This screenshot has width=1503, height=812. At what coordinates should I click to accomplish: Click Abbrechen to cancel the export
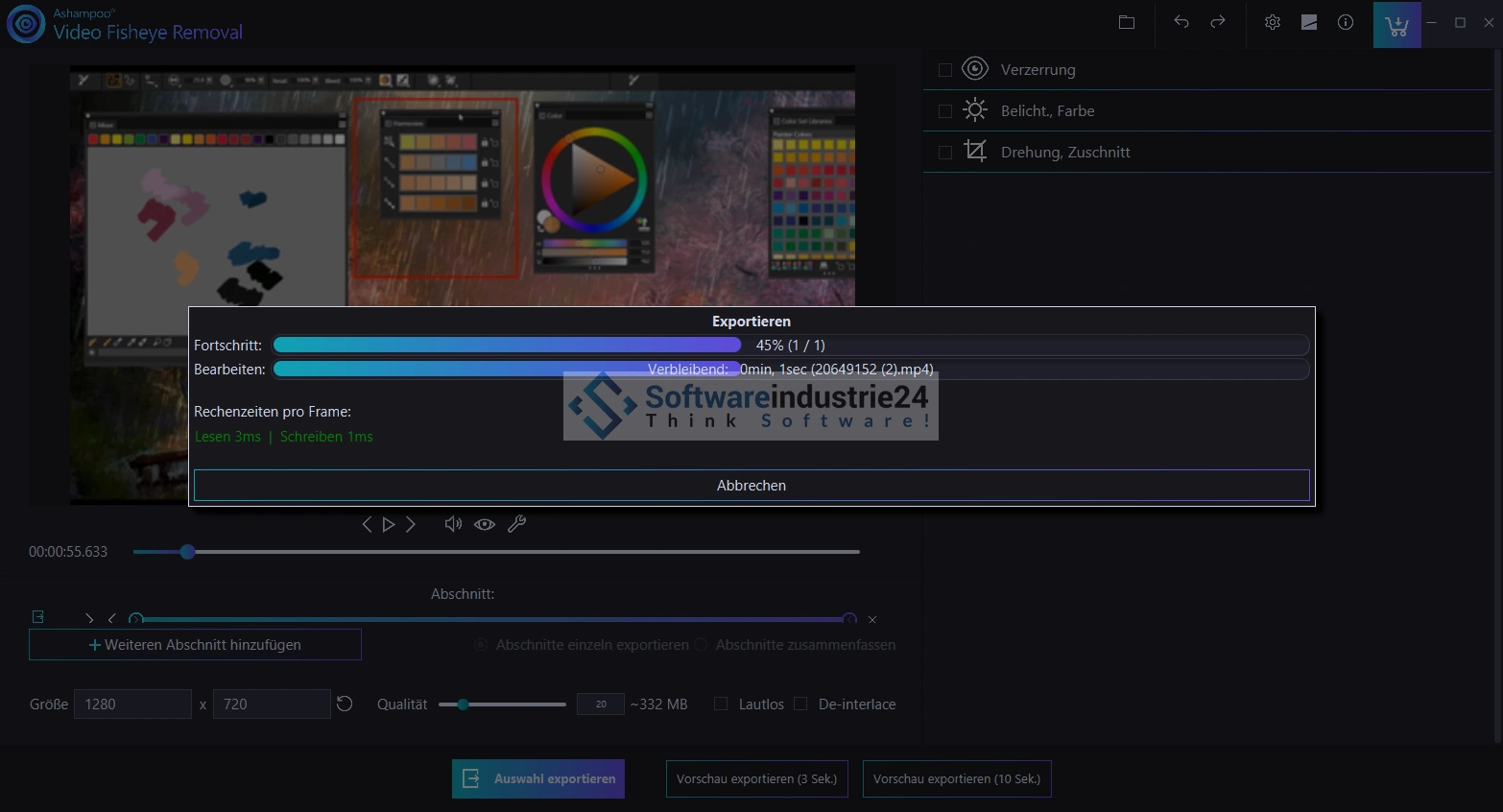point(751,486)
